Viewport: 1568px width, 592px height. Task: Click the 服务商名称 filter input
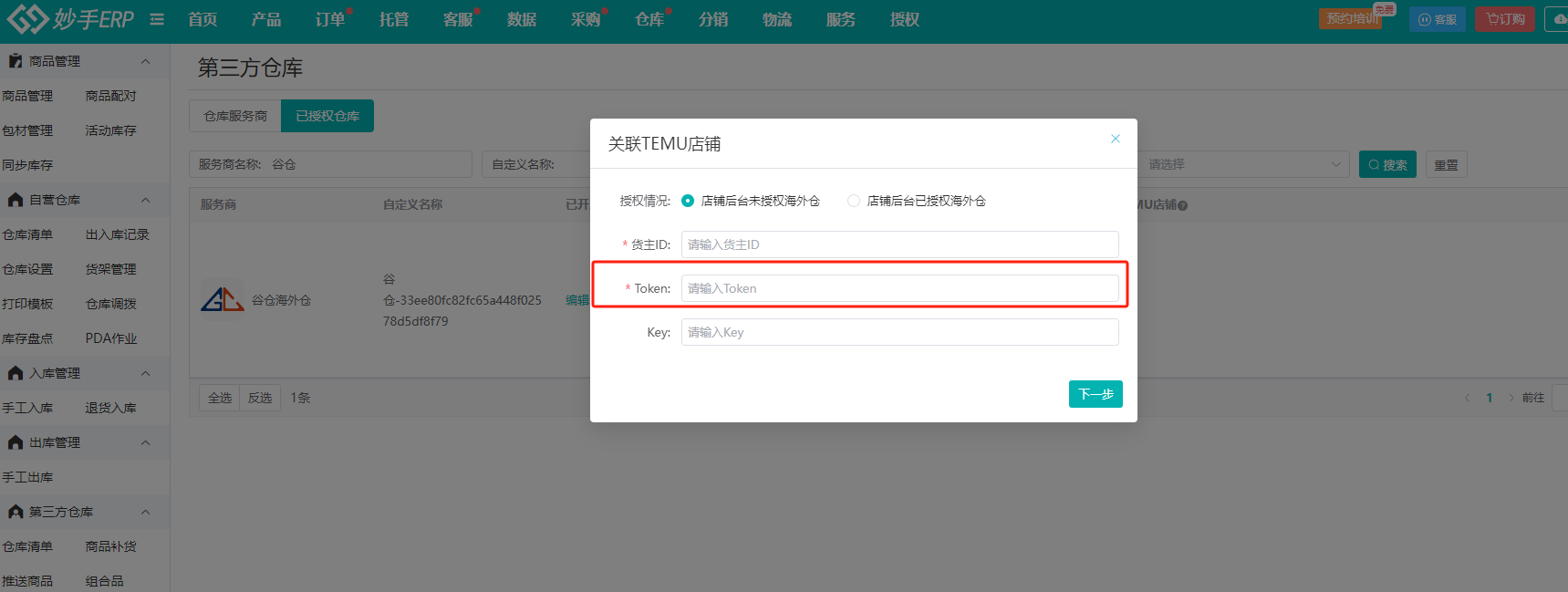pos(330,164)
